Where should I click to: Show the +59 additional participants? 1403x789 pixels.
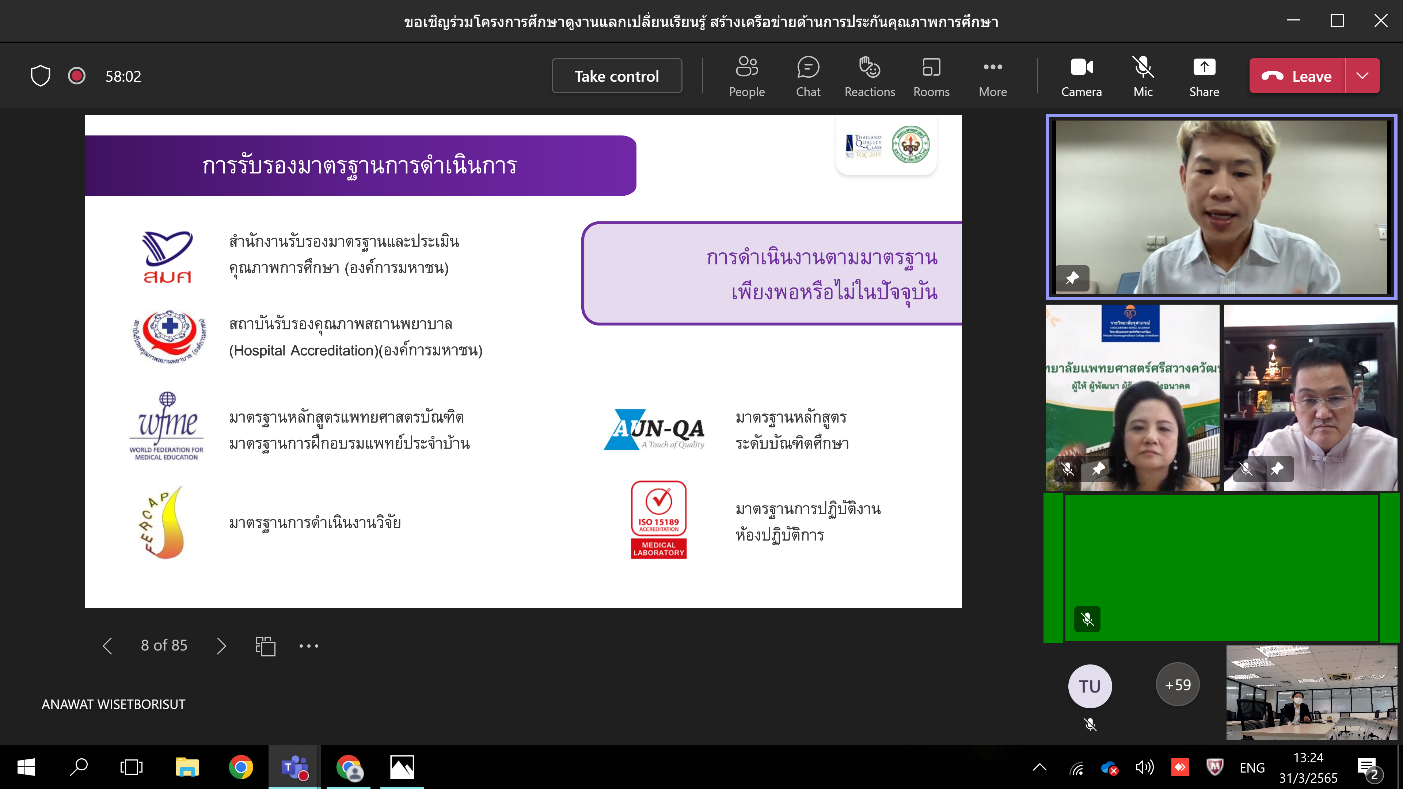coord(1178,685)
